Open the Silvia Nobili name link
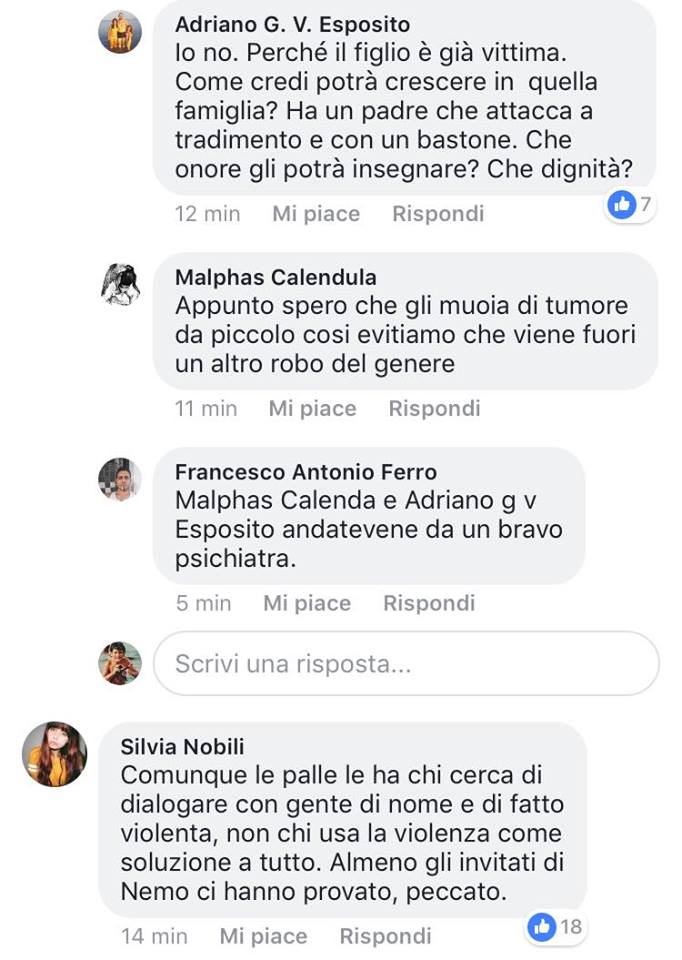The image size is (682, 960). click(182, 746)
